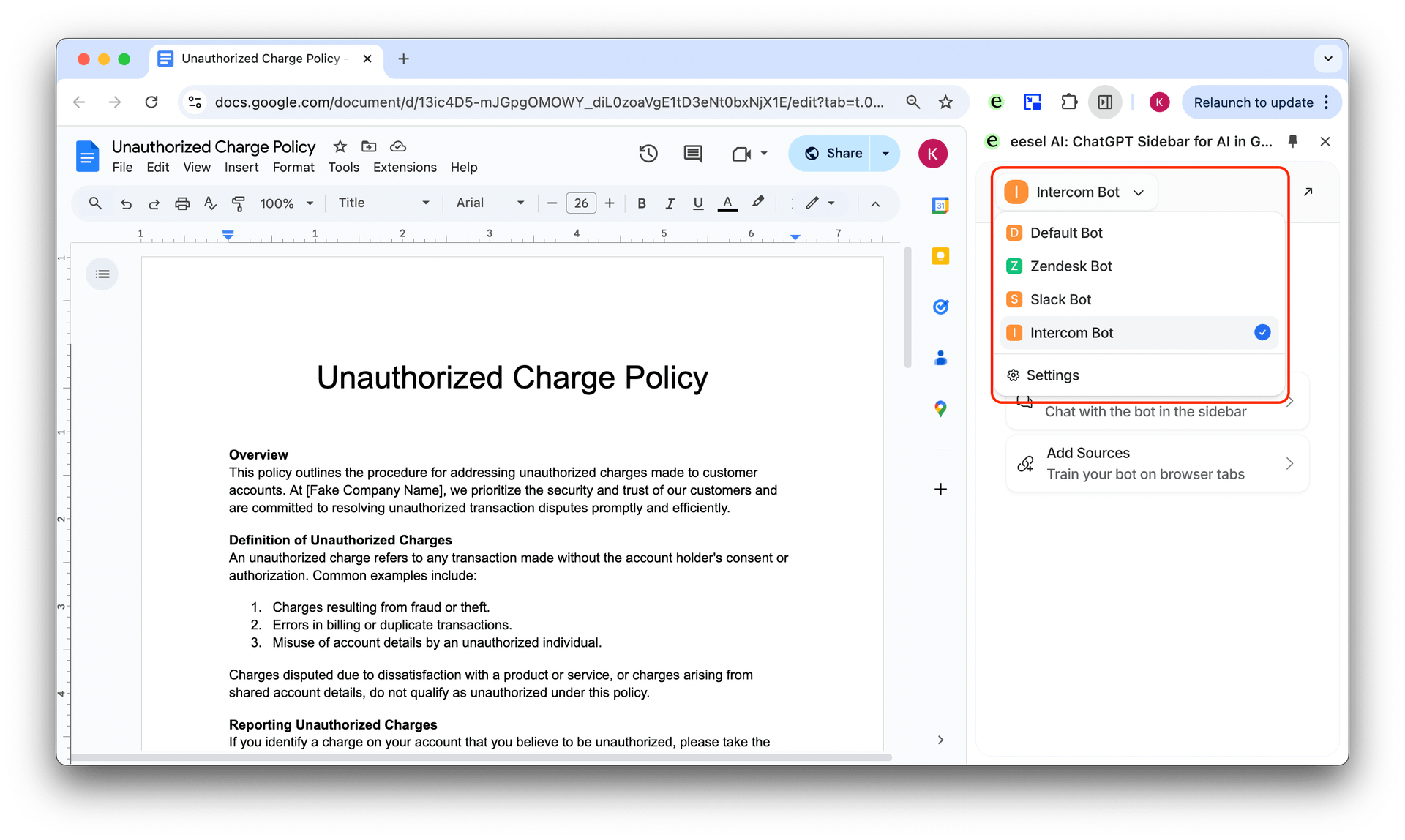This screenshot has width=1405, height=840.
Task: Redo the last action
Action: (x=154, y=203)
